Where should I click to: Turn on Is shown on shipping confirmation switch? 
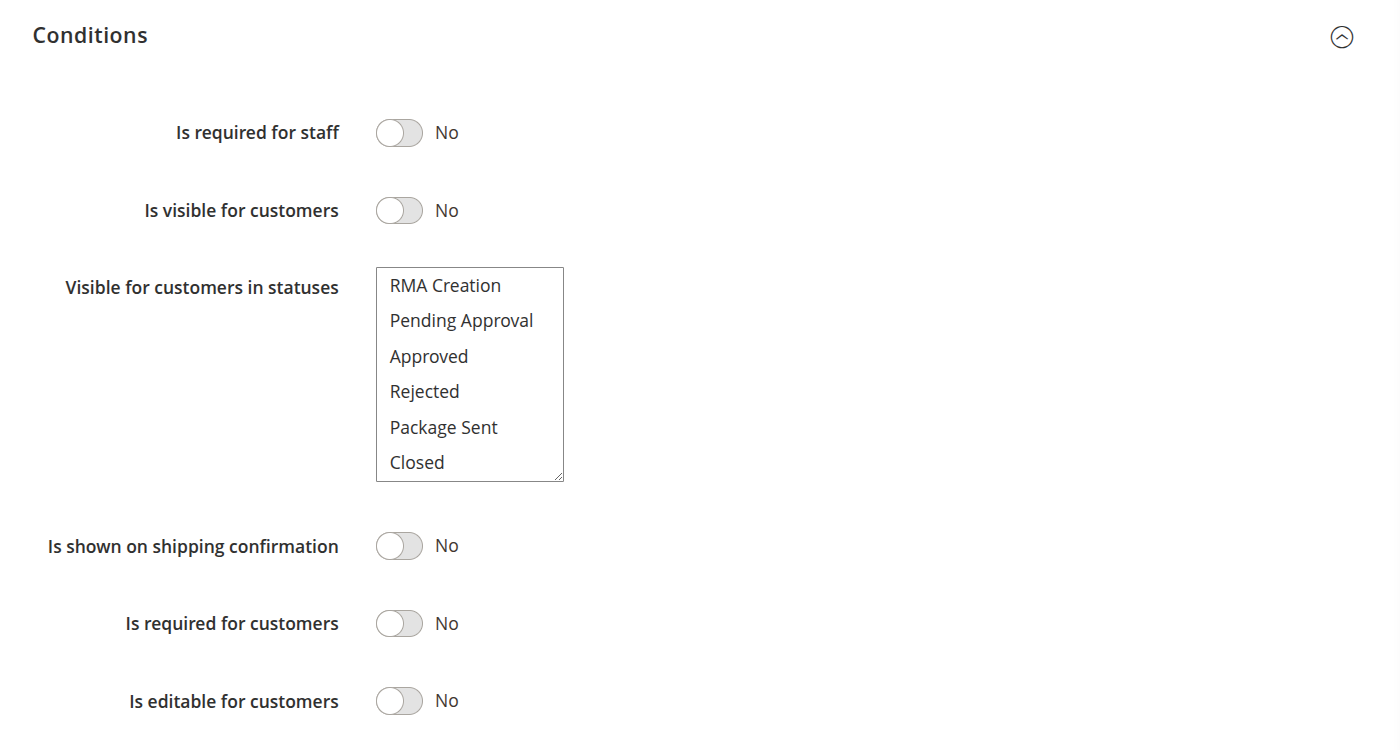coord(399,546)
